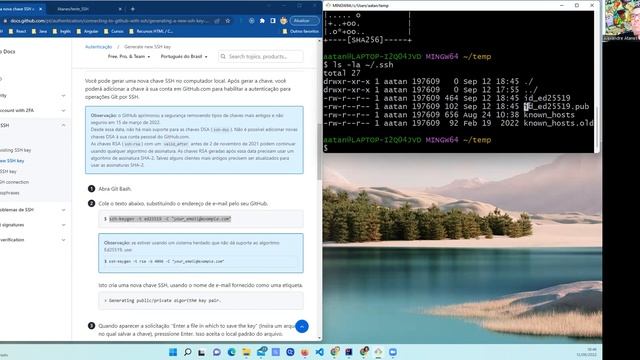Open 'passphrases' sidebar link
Image resolution: width=640 pixels, height=360 pixels.
[x=10, y=193]
